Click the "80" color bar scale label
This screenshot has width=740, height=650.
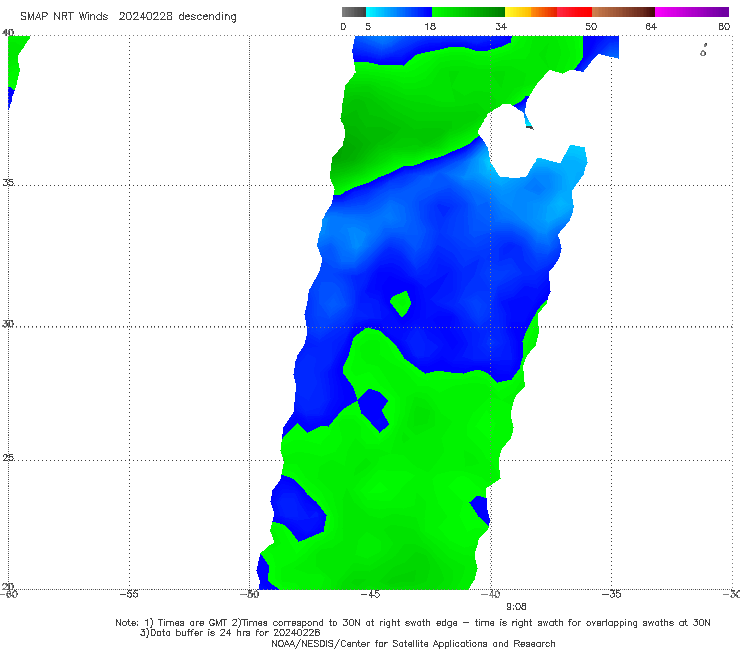[724, 26]
